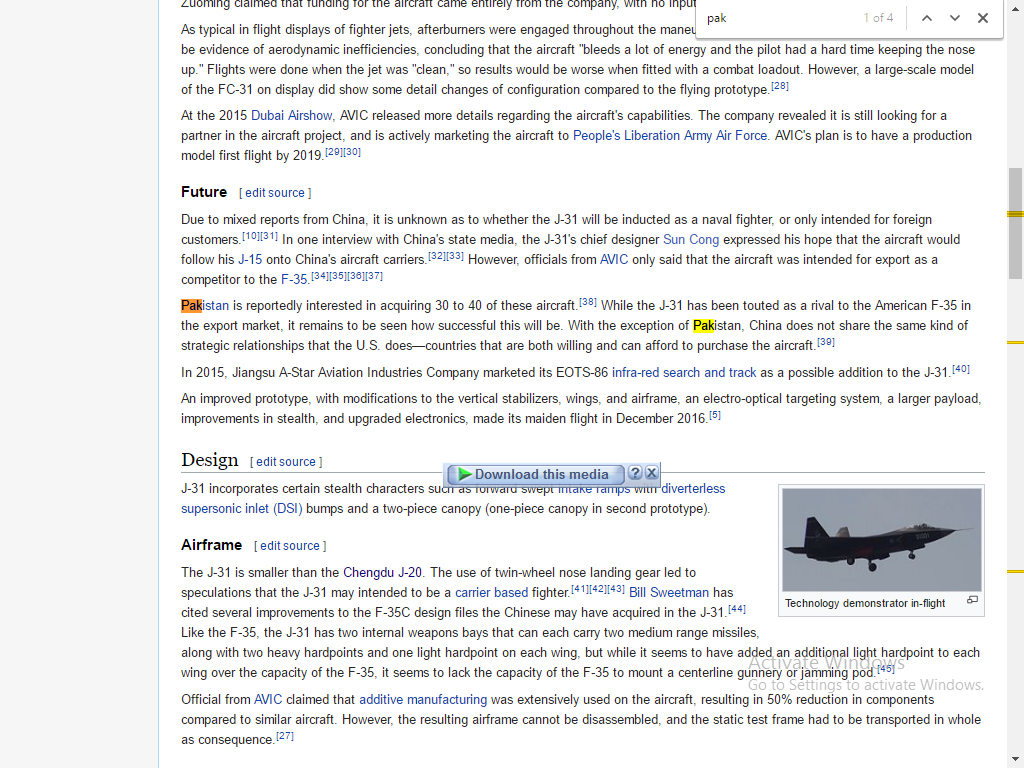The height and width of the screenshot is (768, 1024).
Task: Click edit source next to Future heading
Action: point(275,193)
